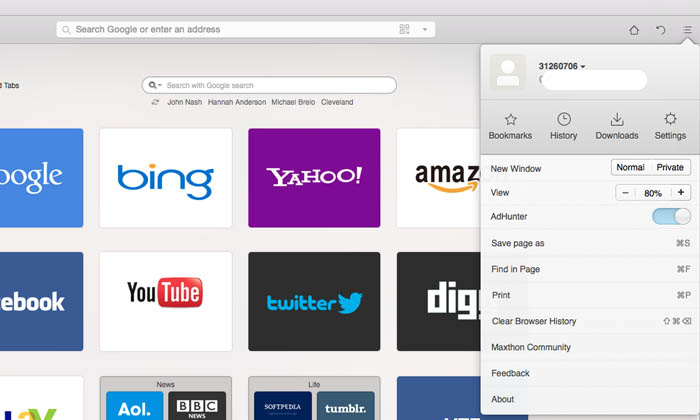Click the undo/restore closed page arrow icon
The width and height of the screenshot is (700, 420).
pyautogui.click(x=661, y=30)
